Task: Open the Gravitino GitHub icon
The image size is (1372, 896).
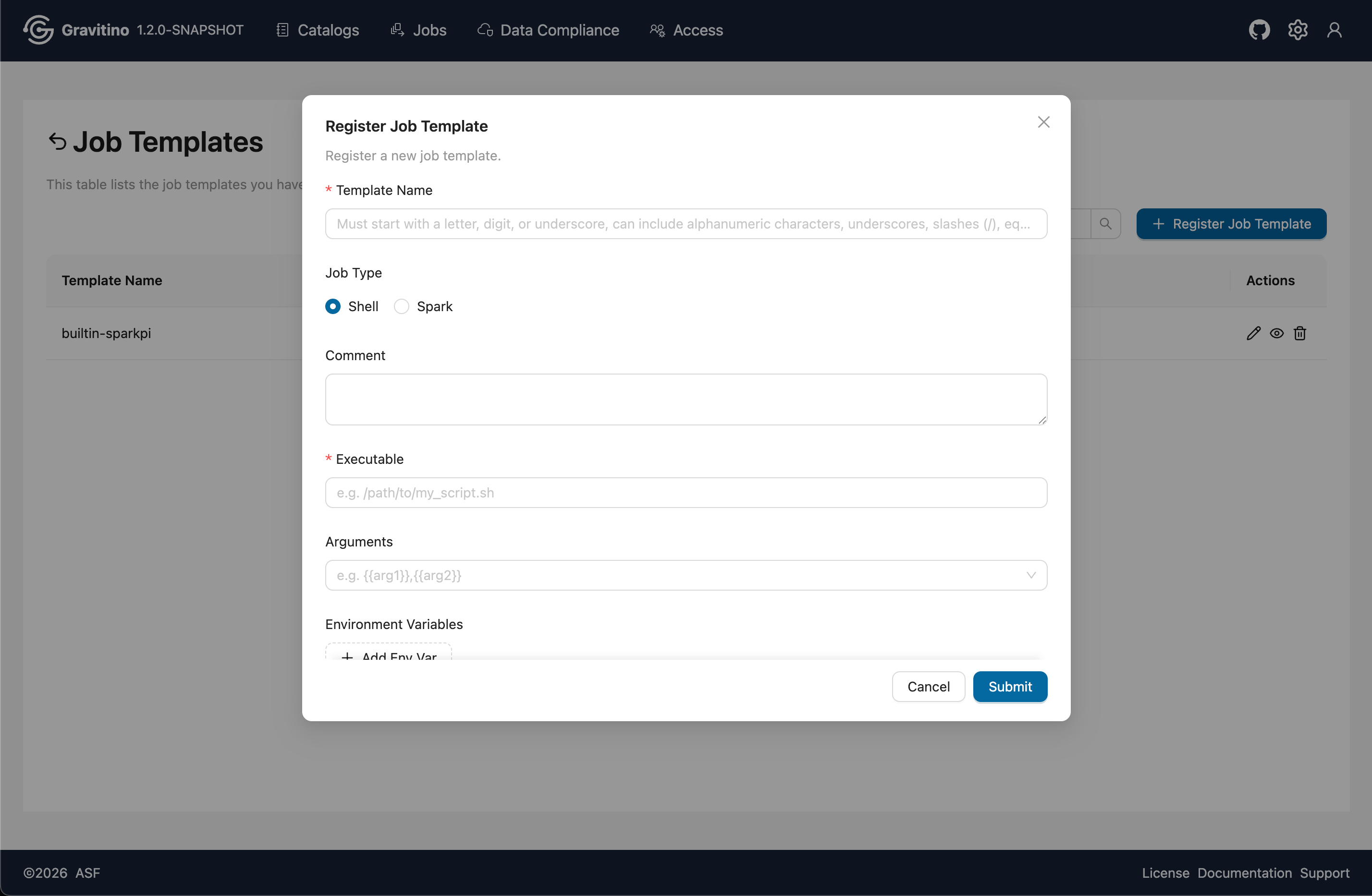Action: pos(1259,30)
